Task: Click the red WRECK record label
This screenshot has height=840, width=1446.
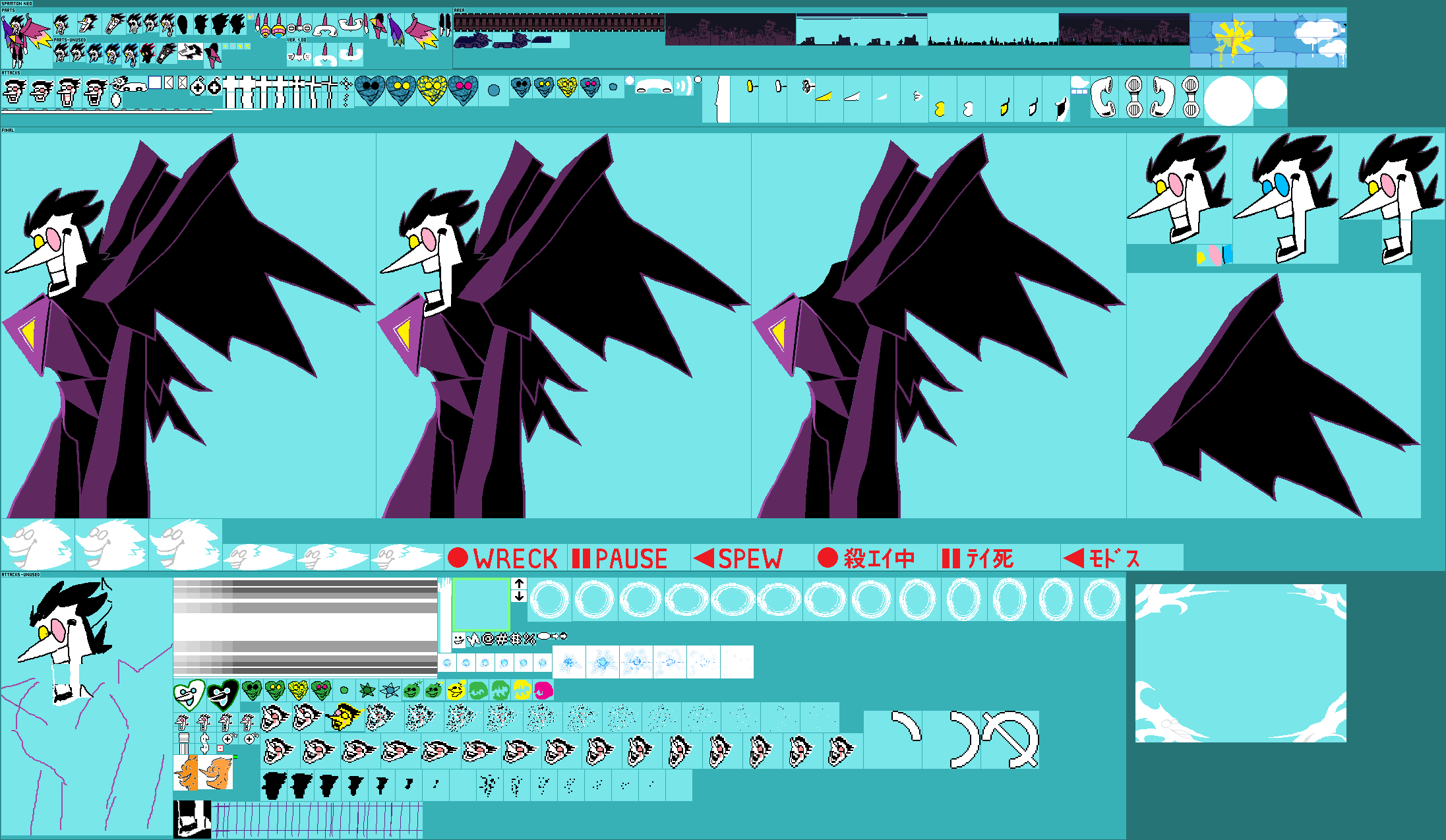Action: (x=503, y=558)
